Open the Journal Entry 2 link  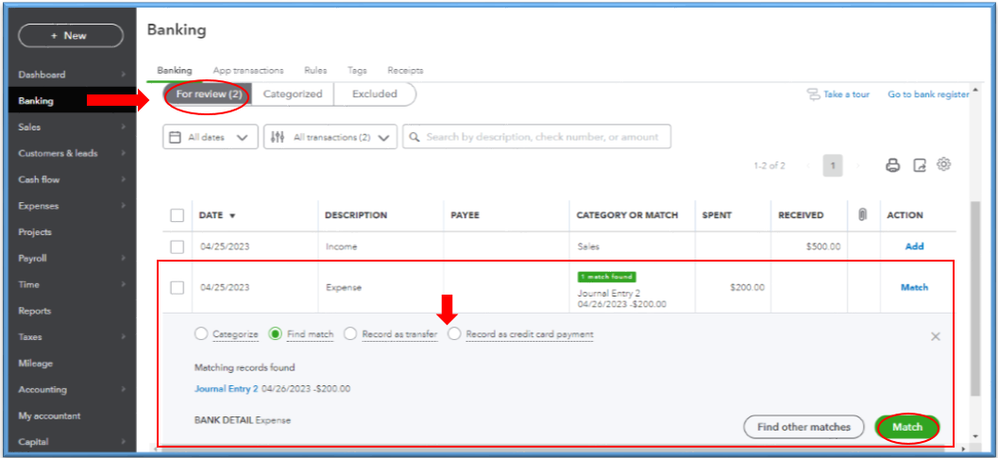click(x=227, y=389)
